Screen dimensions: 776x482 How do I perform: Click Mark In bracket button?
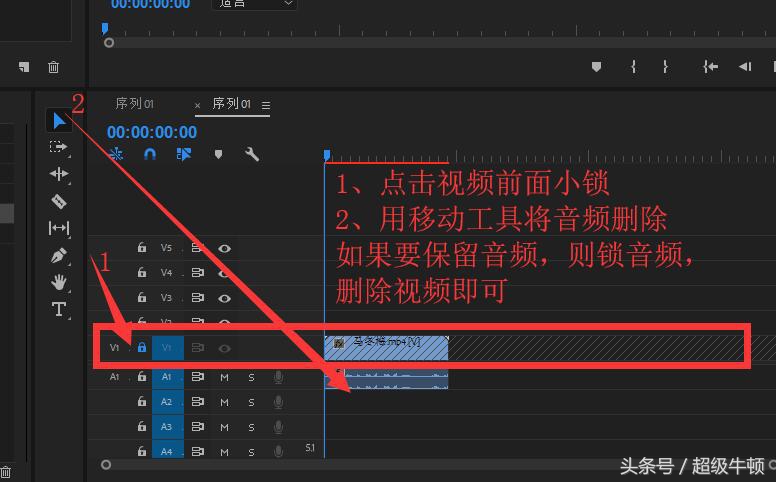pos(633,67)
